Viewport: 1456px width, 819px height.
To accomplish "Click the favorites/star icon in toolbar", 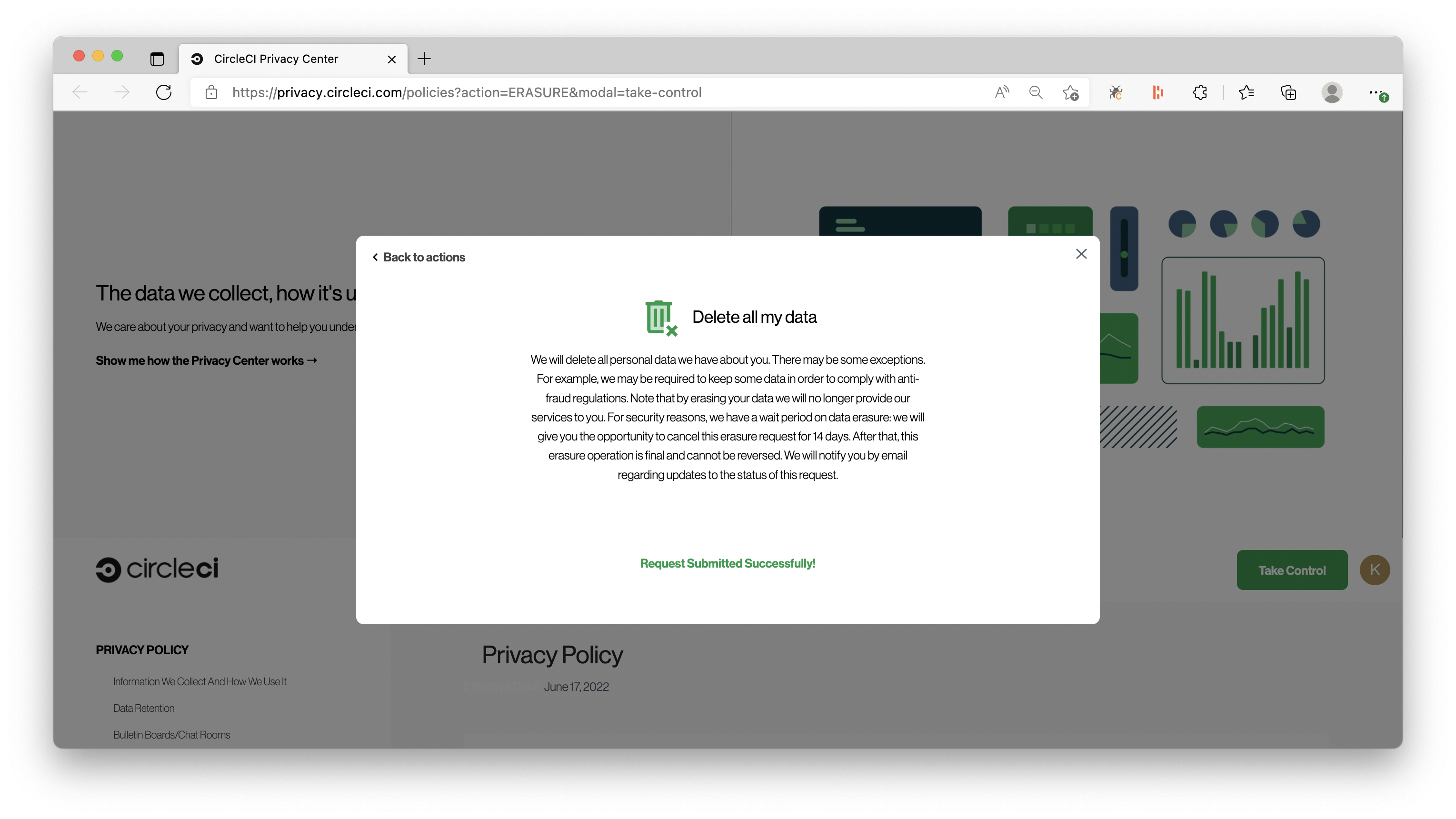I will (1247, 93).
